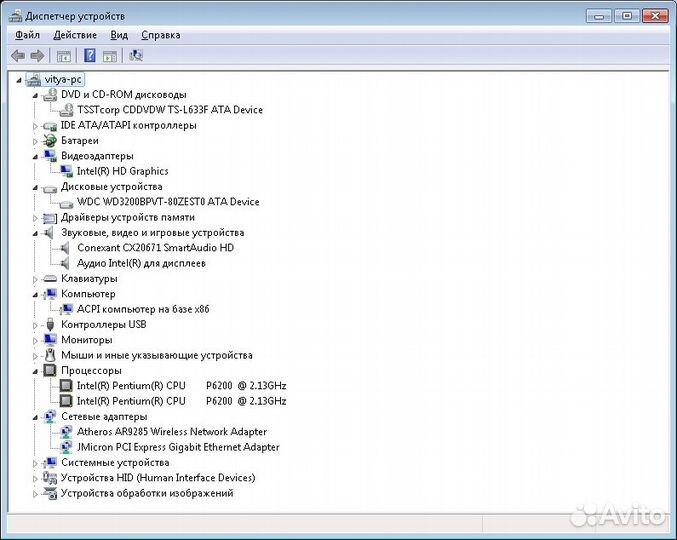The image size is (677, 540).
Task: Open the Файл menu
Action: click(27, 35)
